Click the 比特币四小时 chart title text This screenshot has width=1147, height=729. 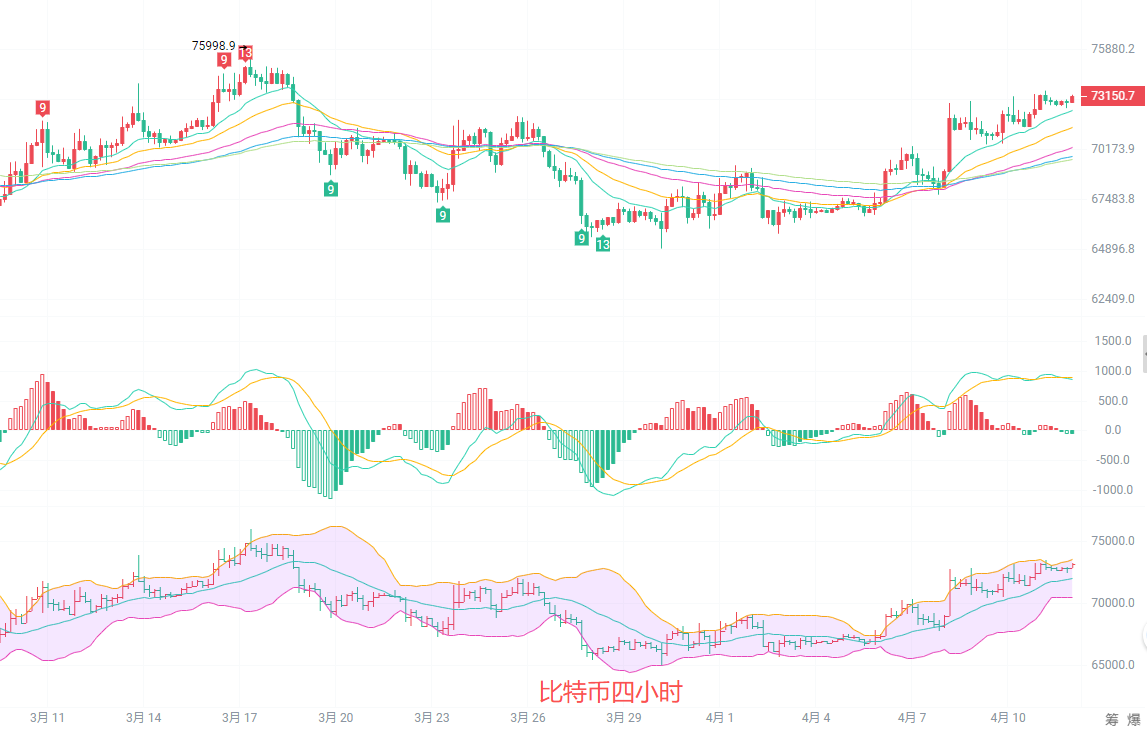(610, 692)
